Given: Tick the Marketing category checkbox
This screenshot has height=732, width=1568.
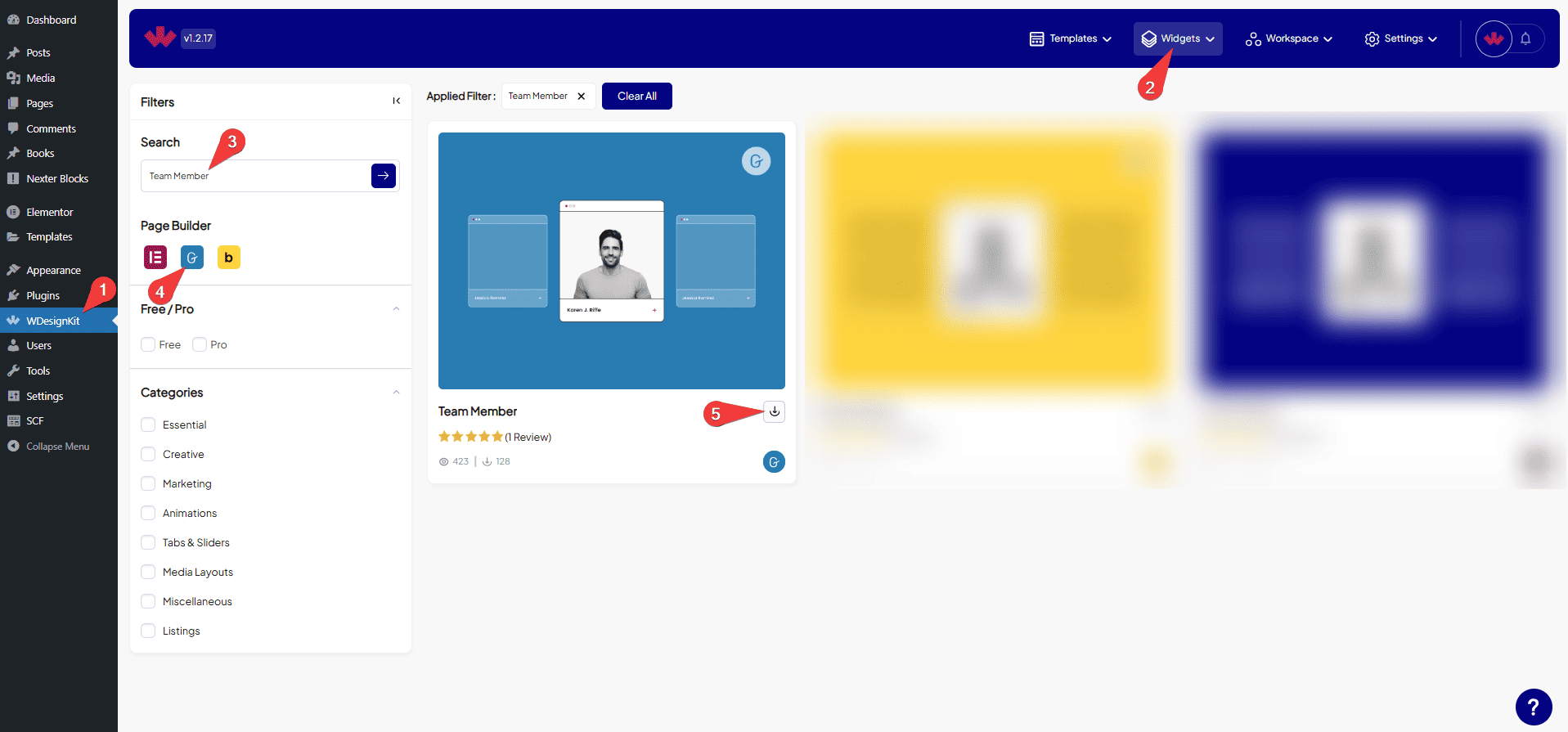Looking at the screenshot, I should pos(148,483).
